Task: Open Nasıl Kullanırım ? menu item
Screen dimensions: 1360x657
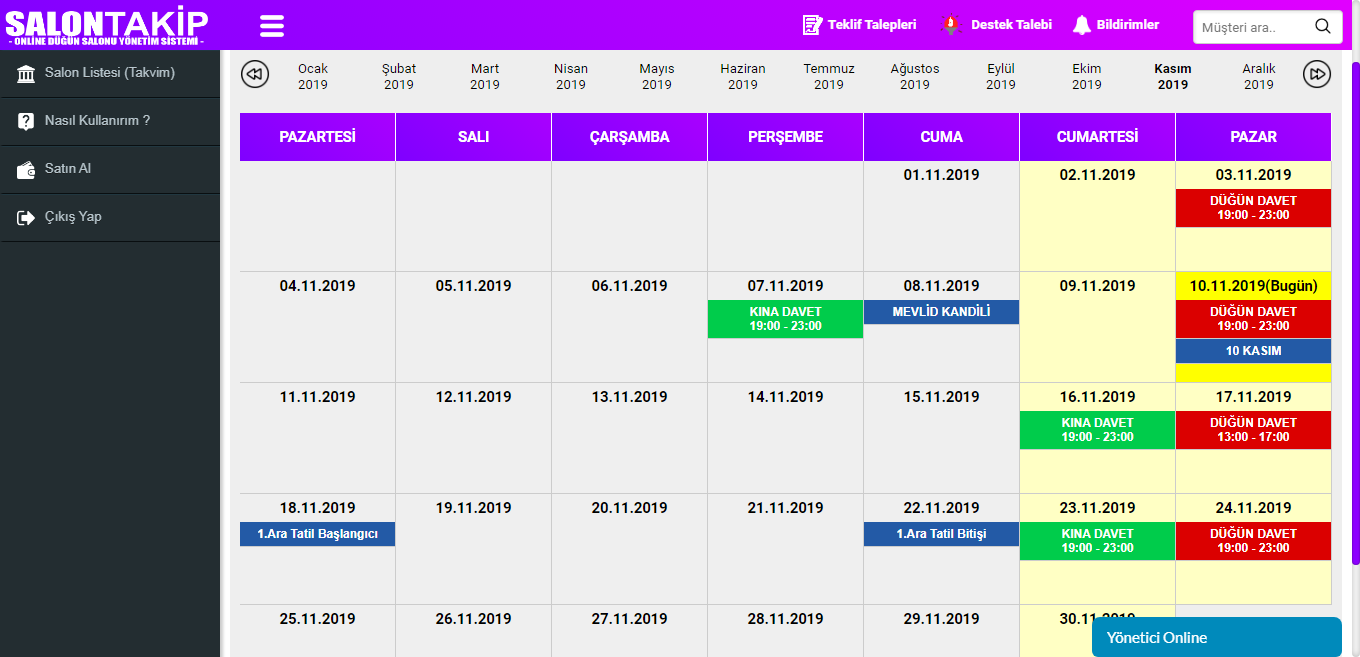Action: click(110, 121)
